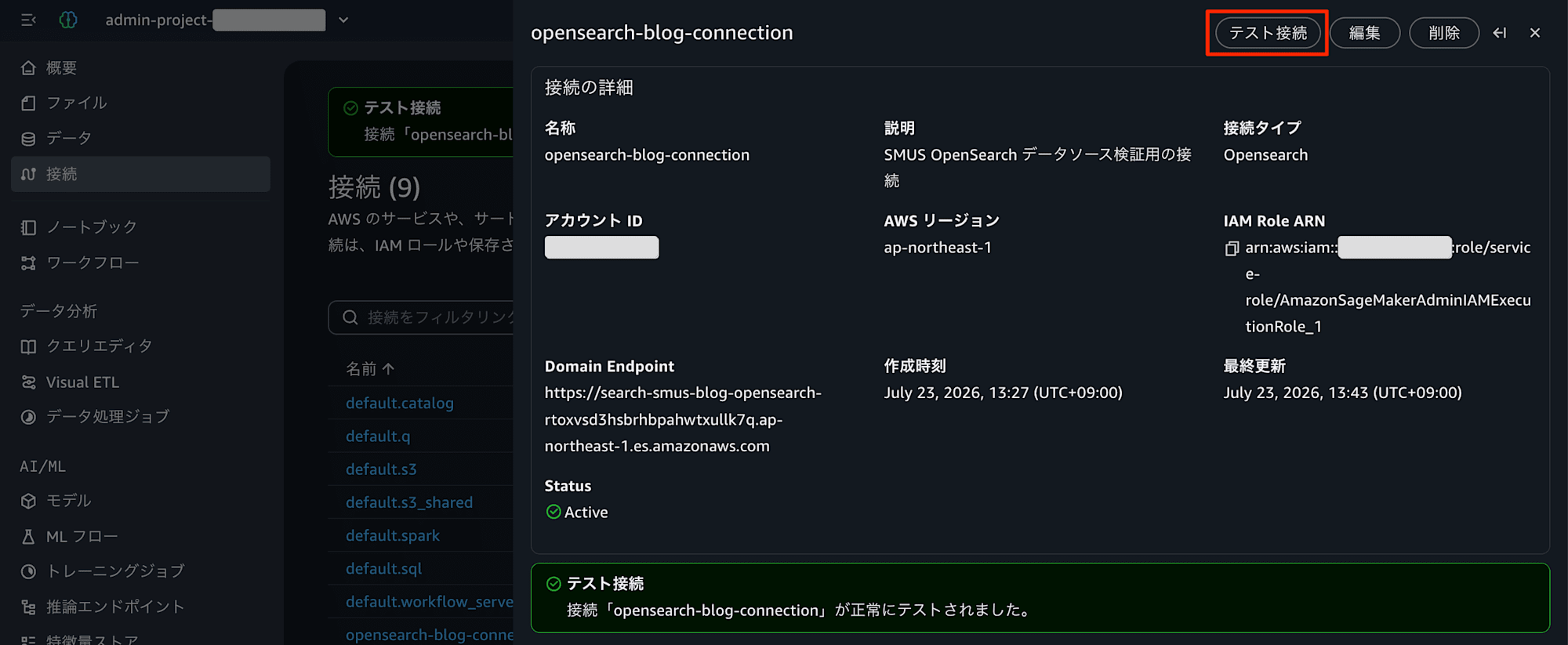Open the admin-project dropdown
The image size is (1568, 645).
click(343, 20)
